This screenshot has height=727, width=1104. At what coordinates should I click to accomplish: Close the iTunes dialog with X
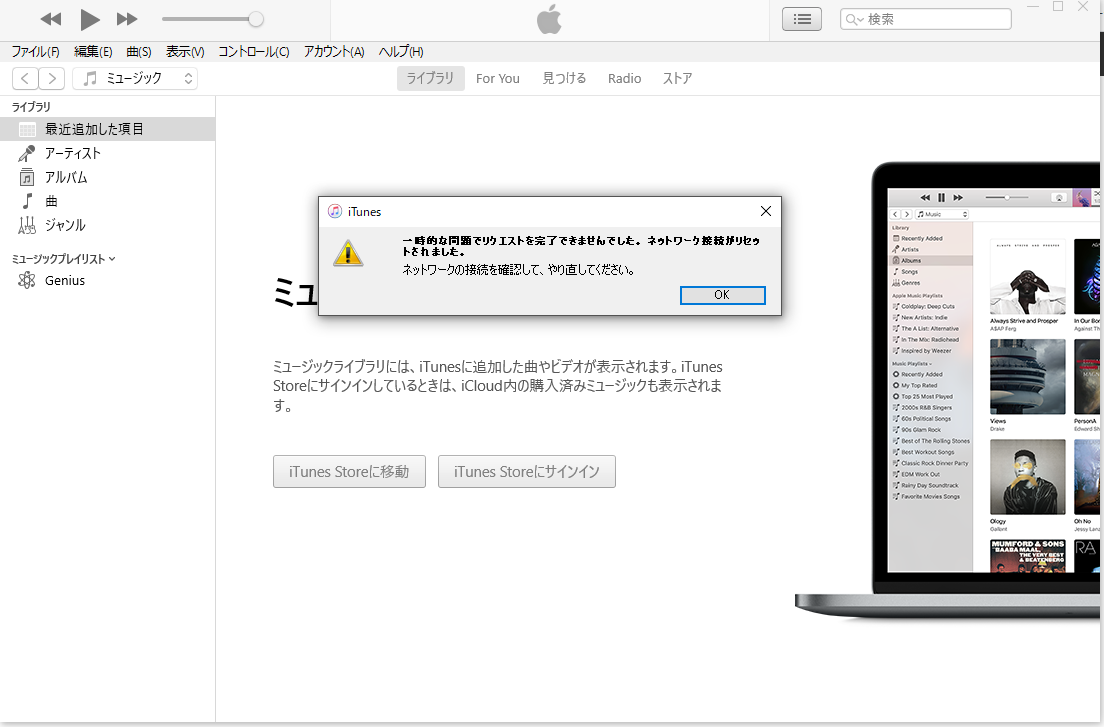coord(765,211)
